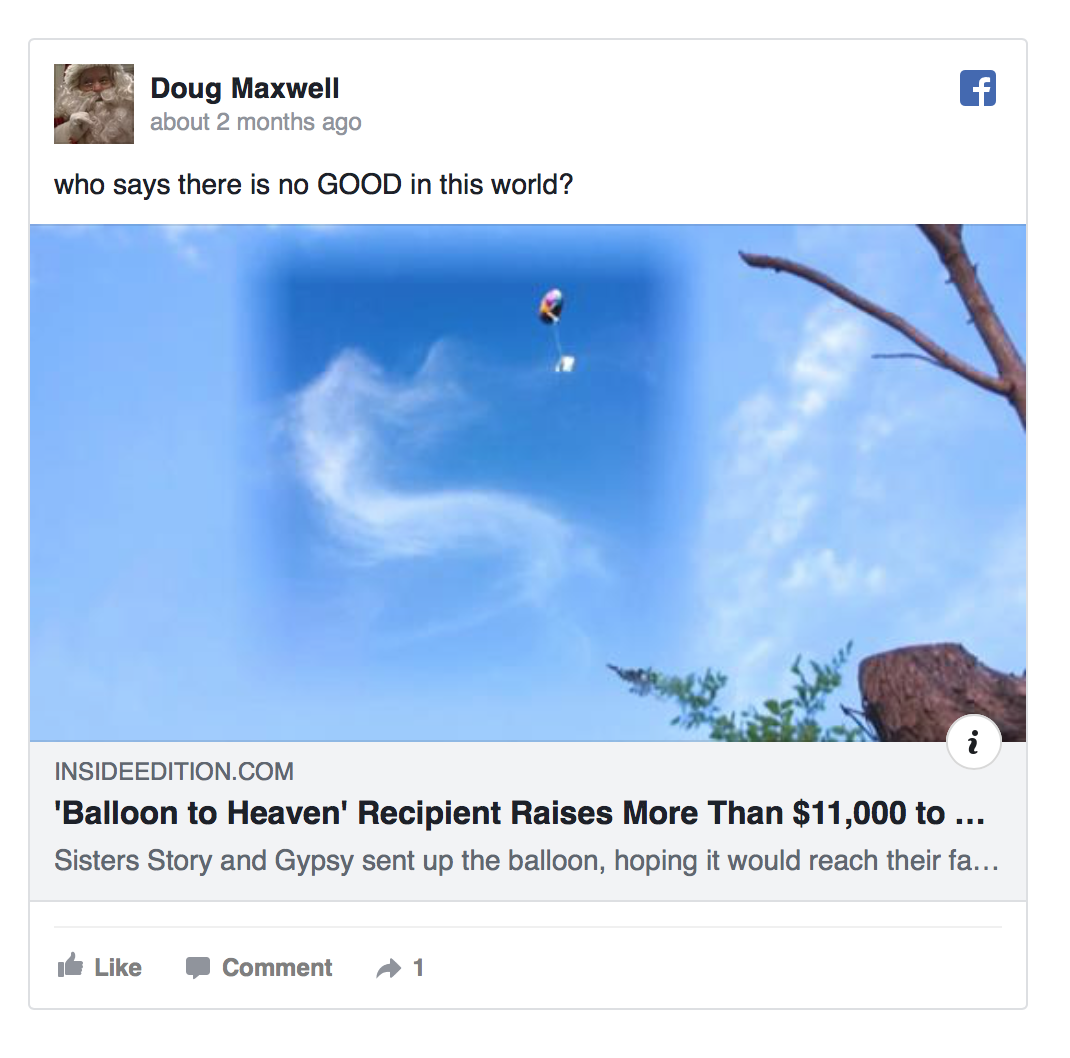Visit the INSIDEEDITION.COM source domain
The image size is (1070, 1058).
click(x=174, y=771)
